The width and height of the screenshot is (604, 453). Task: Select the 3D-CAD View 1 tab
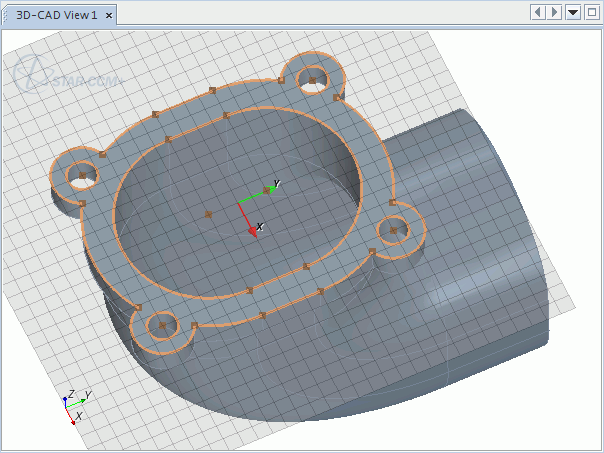click(56, 15)
